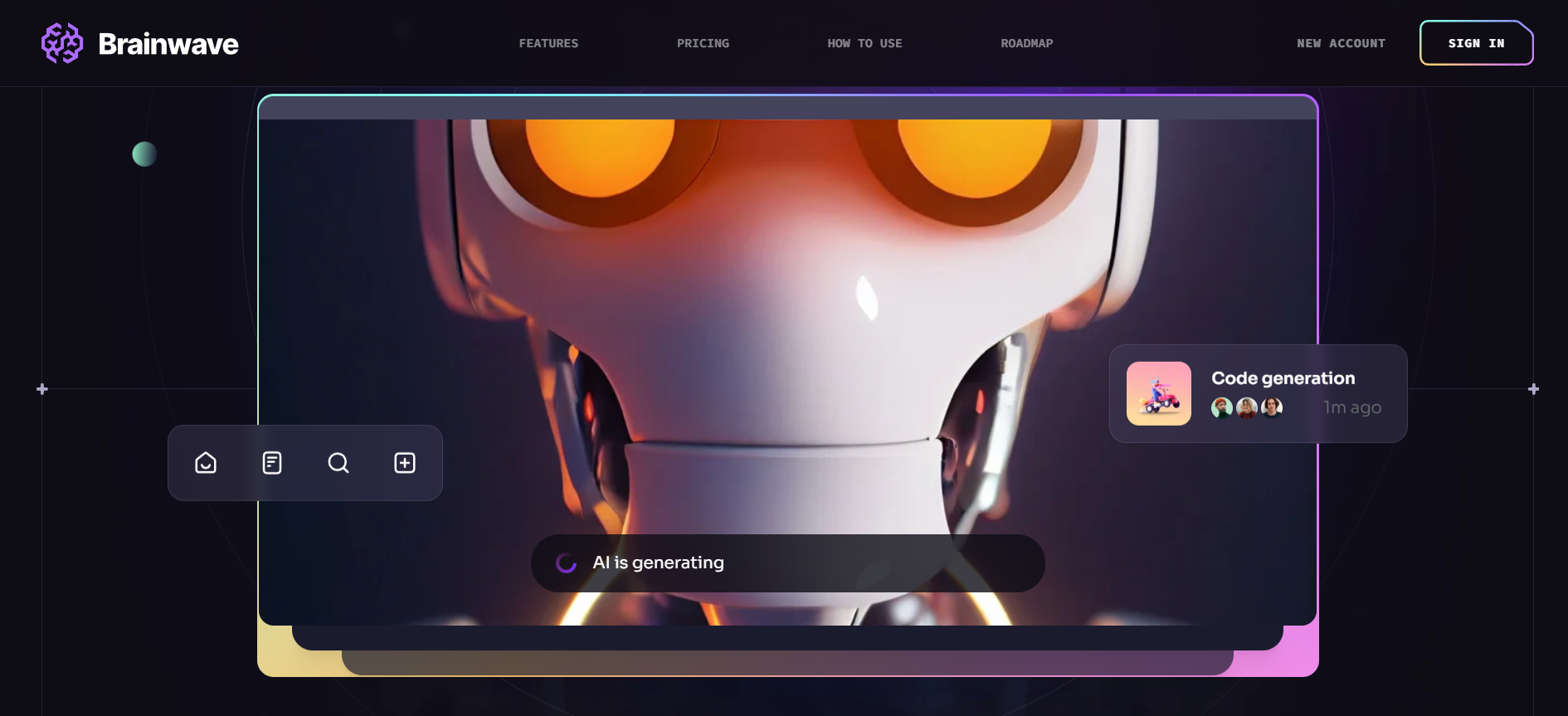Click the loading spinner icon
This screenshot has height=716, width=1568.
pos(567,563)
